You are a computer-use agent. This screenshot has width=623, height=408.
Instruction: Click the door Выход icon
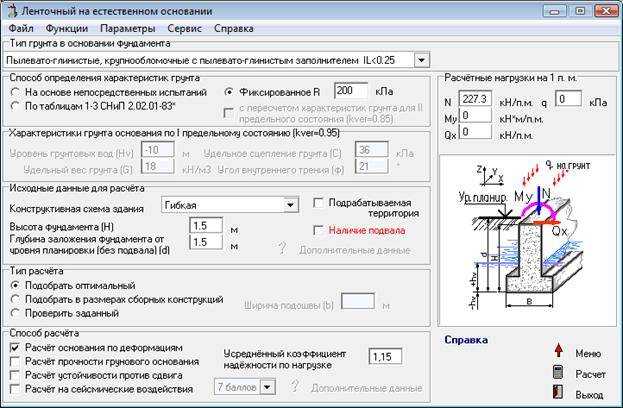(558, 393)
